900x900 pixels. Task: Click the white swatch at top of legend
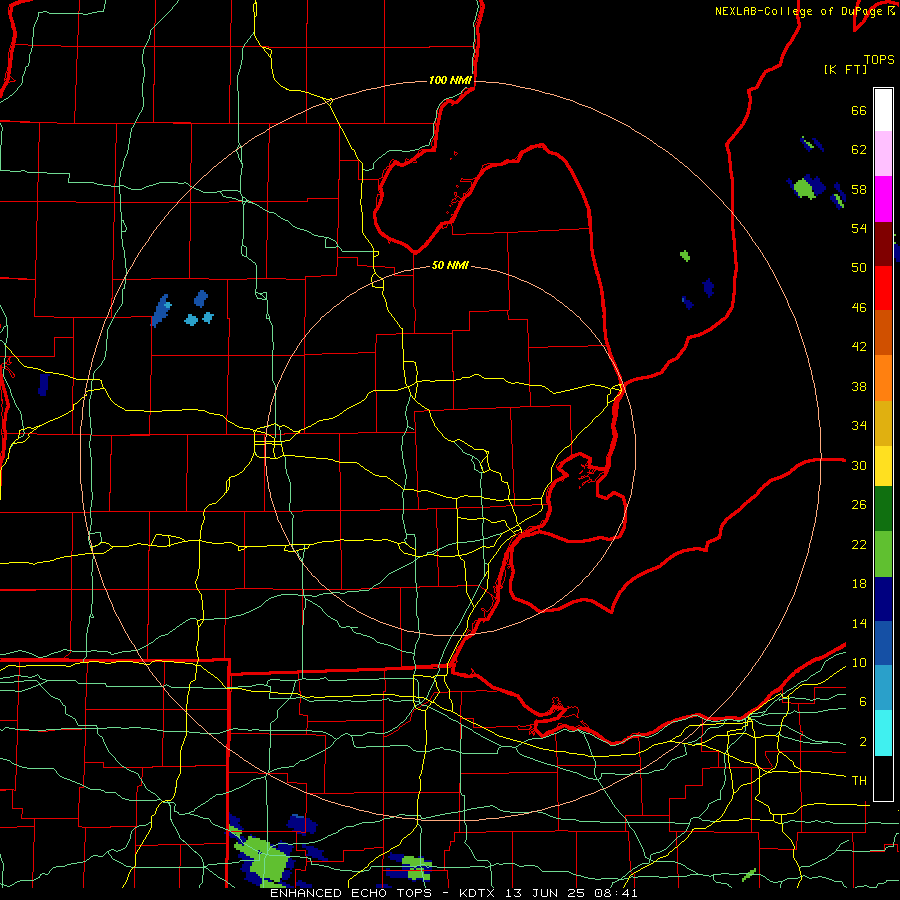pos(883,110)
